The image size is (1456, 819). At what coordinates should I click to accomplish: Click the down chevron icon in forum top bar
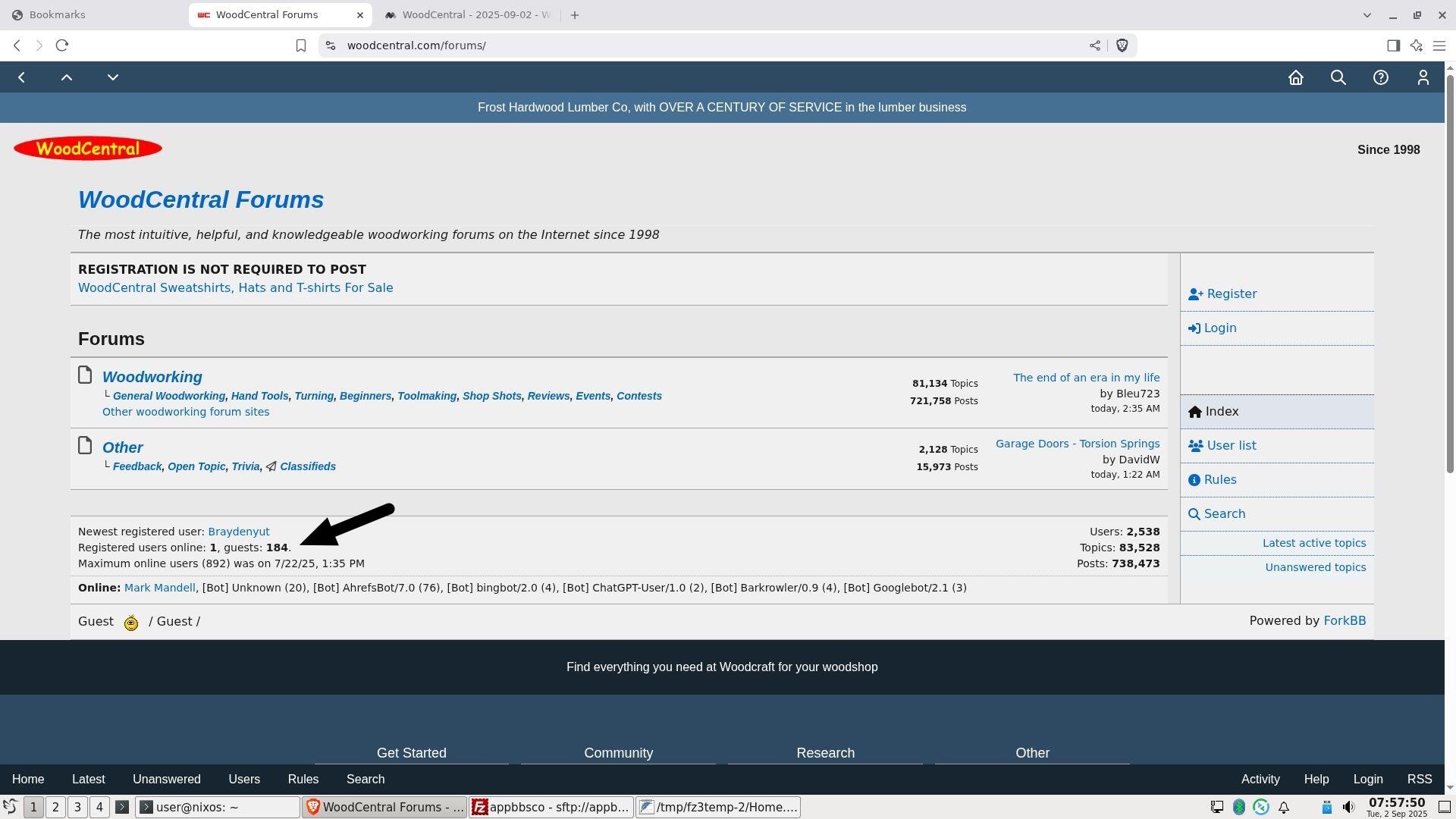[113, 77]
